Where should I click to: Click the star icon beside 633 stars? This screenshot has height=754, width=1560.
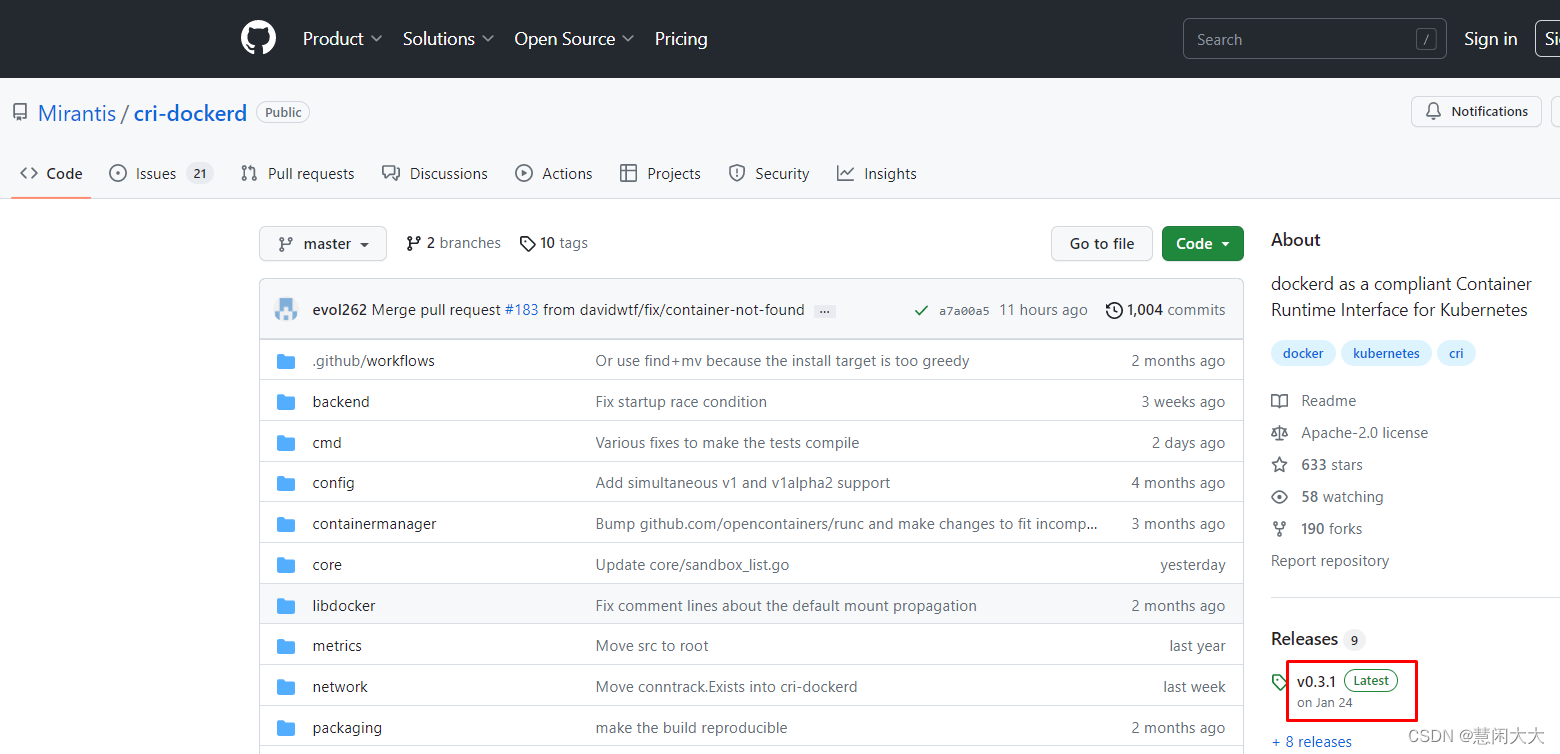tap(1279, 465)
